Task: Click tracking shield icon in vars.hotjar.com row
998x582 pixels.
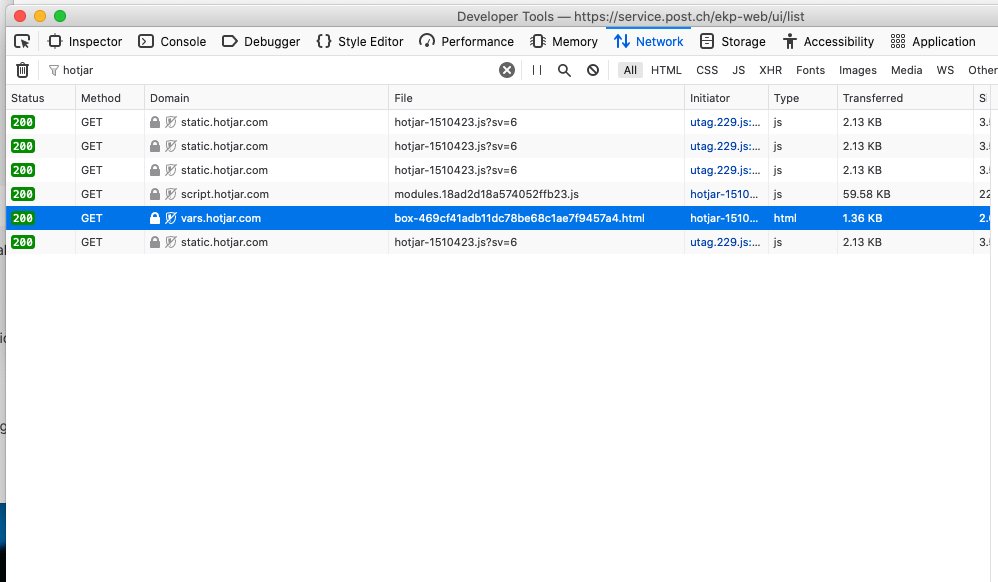Action: point(171,218)
